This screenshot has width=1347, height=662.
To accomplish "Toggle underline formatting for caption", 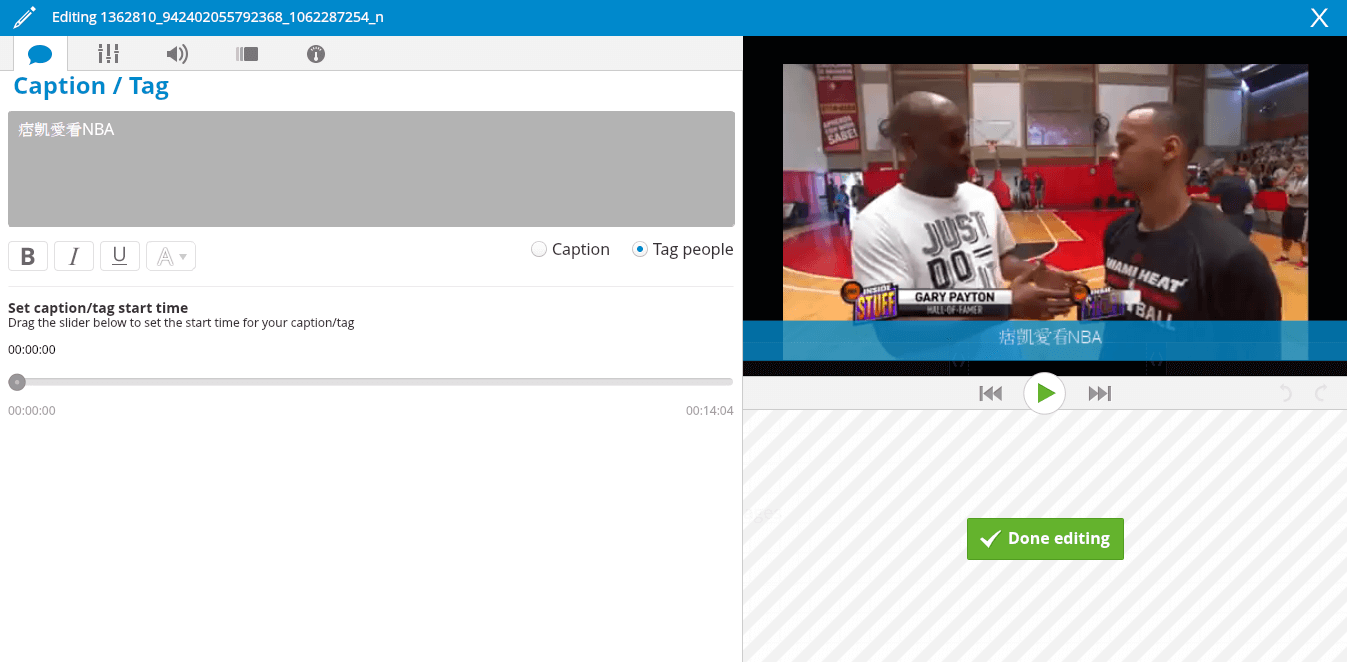I will 120,256.
